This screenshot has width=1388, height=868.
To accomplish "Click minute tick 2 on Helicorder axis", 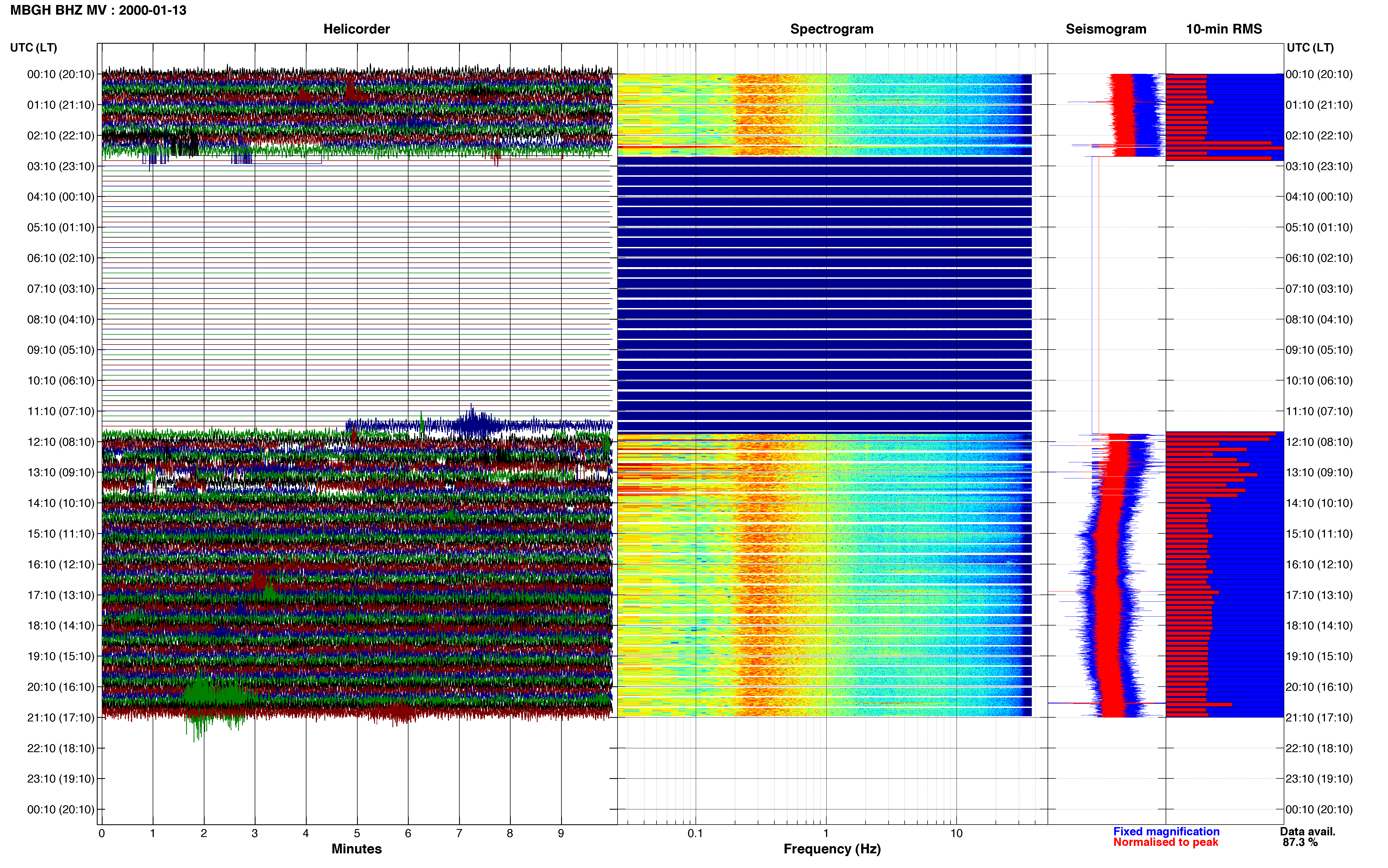I will pos(204,833).
